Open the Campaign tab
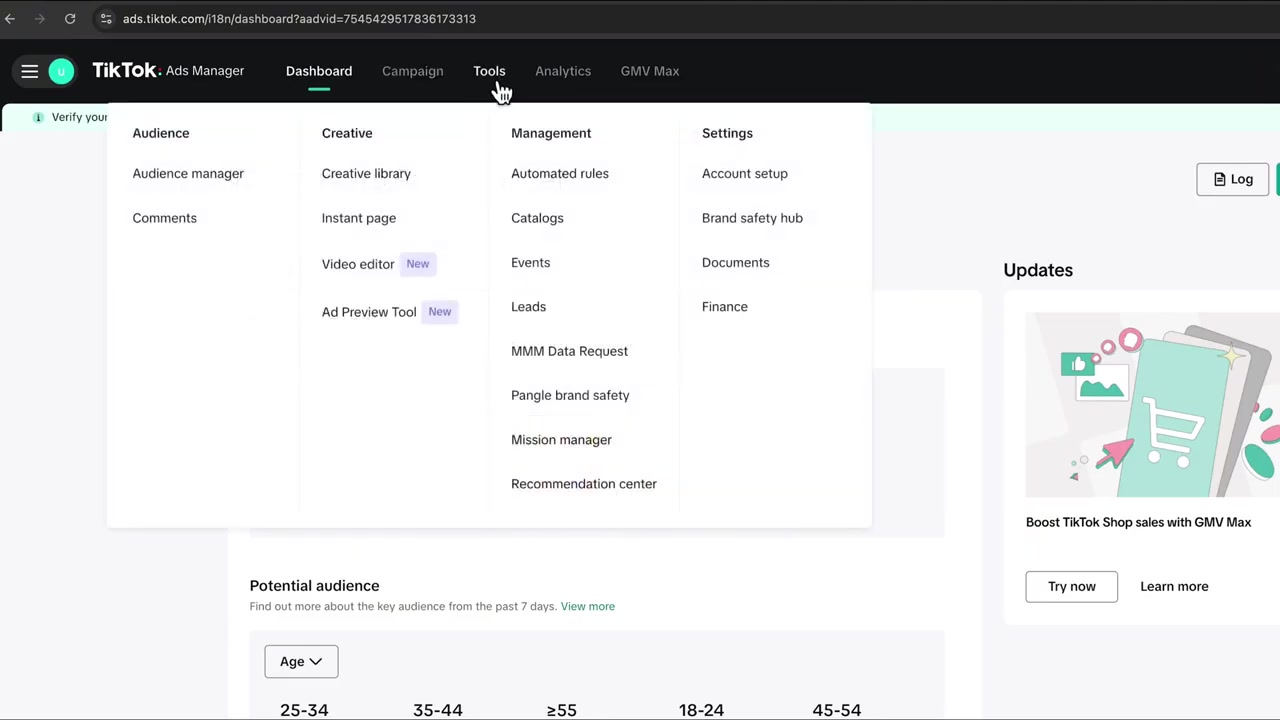This screenshot has height=720, width=1280. 412,71
